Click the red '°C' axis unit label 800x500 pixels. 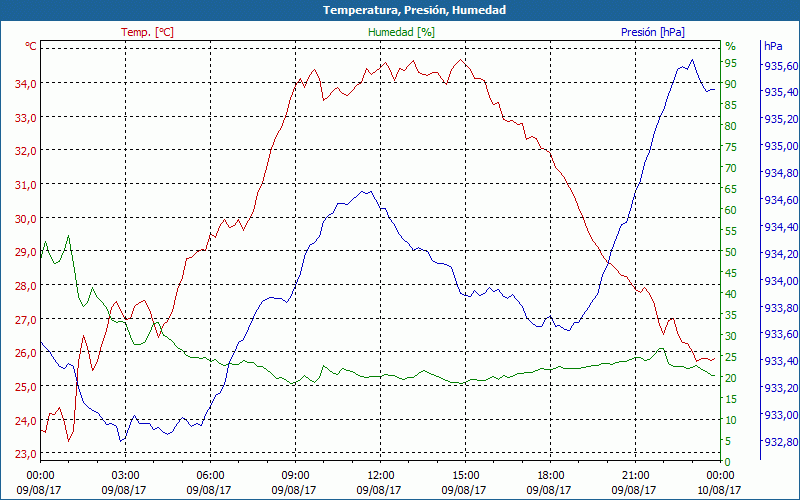(31, 46)
